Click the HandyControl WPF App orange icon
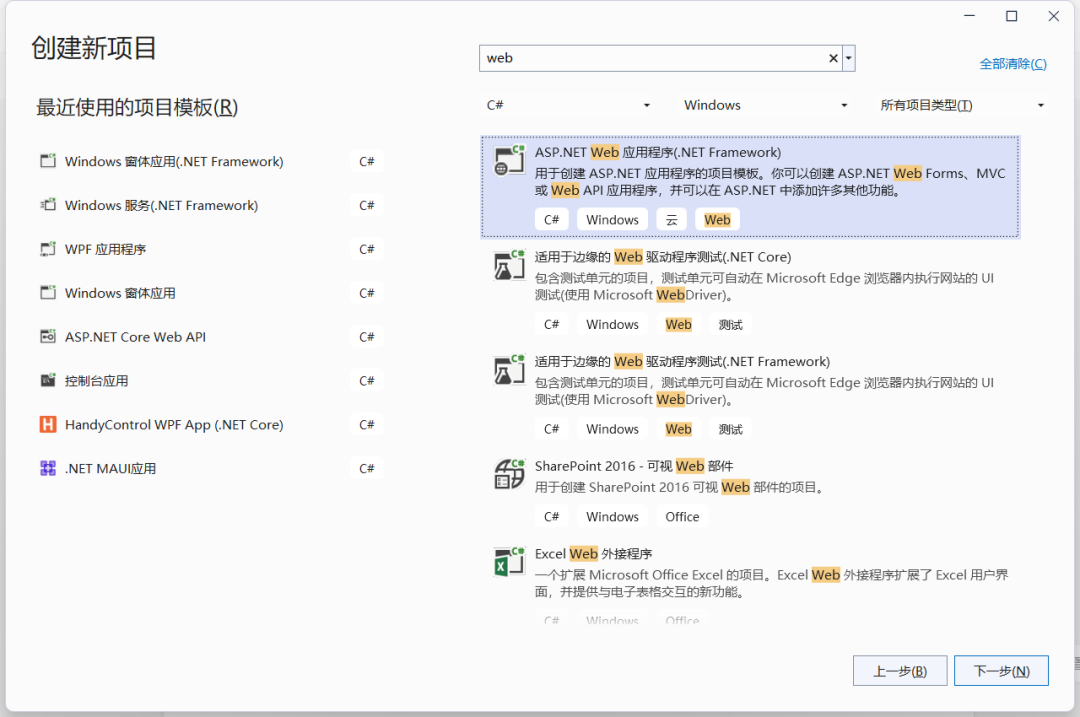The height and width of the screenshot is (717, 1080). pyautogui.click(x=48, y=424)
